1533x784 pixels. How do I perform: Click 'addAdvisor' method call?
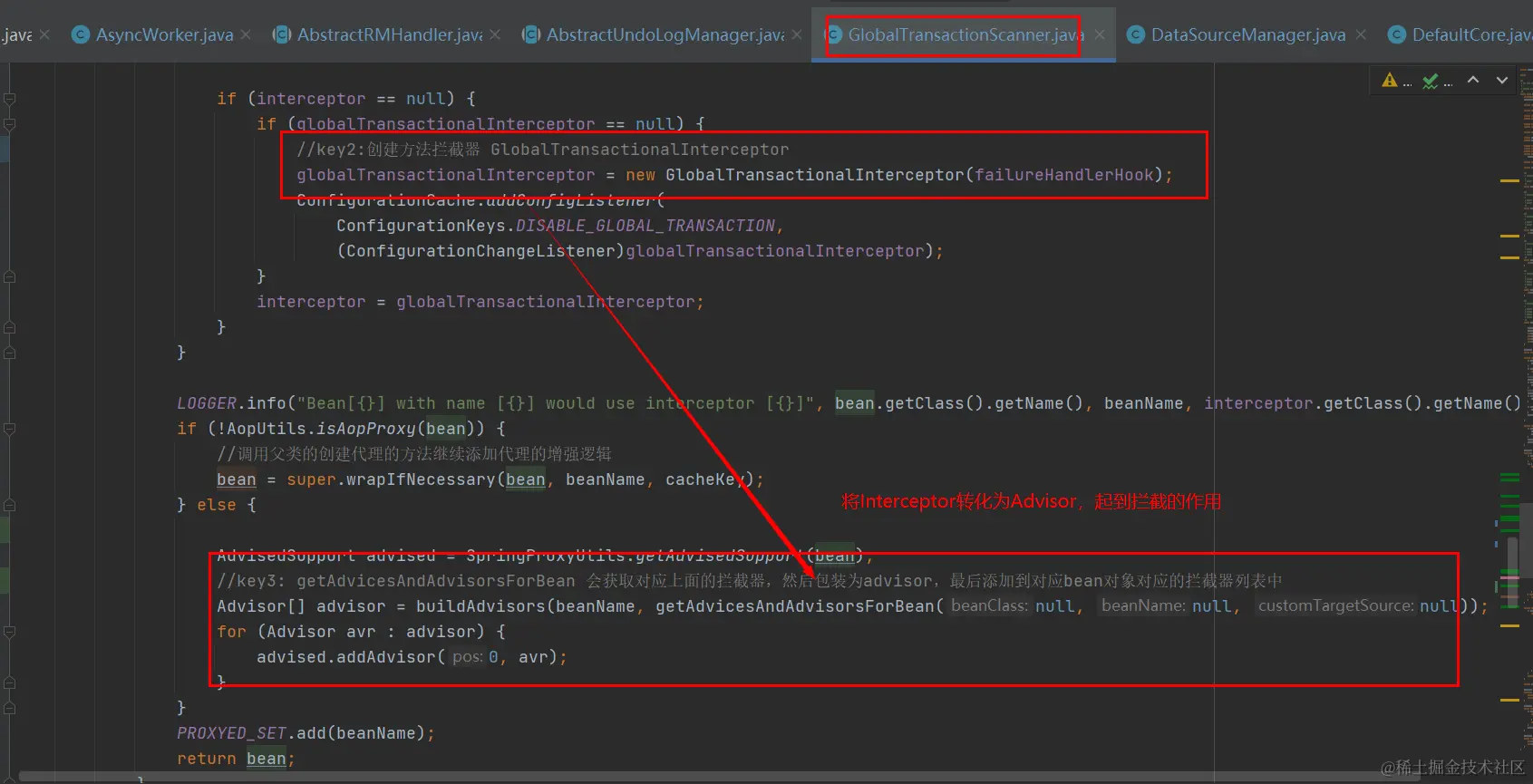click(x=386, y=657)
